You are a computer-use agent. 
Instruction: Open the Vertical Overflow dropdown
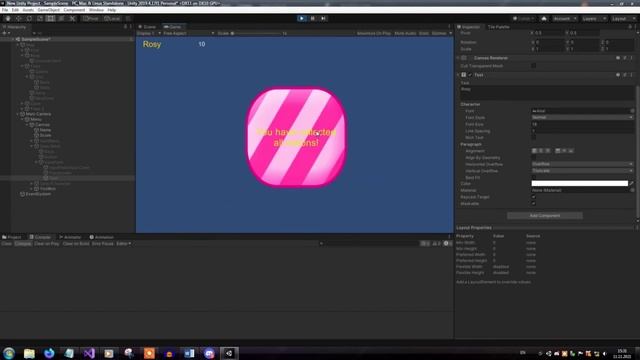coord(582,171)
